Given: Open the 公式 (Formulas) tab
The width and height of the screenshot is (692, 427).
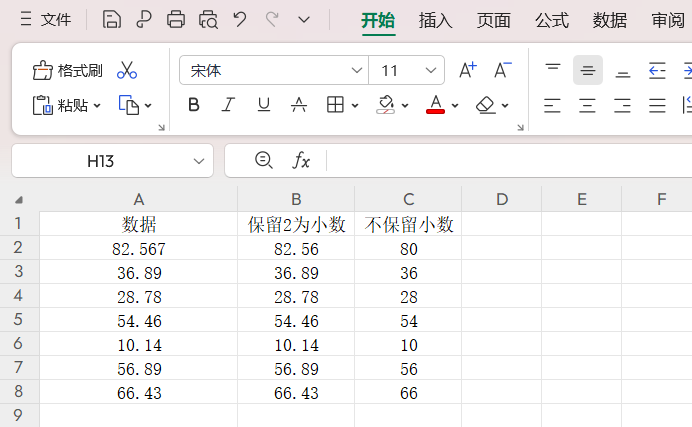Looking at the screenshot, I should click(551, 20).
